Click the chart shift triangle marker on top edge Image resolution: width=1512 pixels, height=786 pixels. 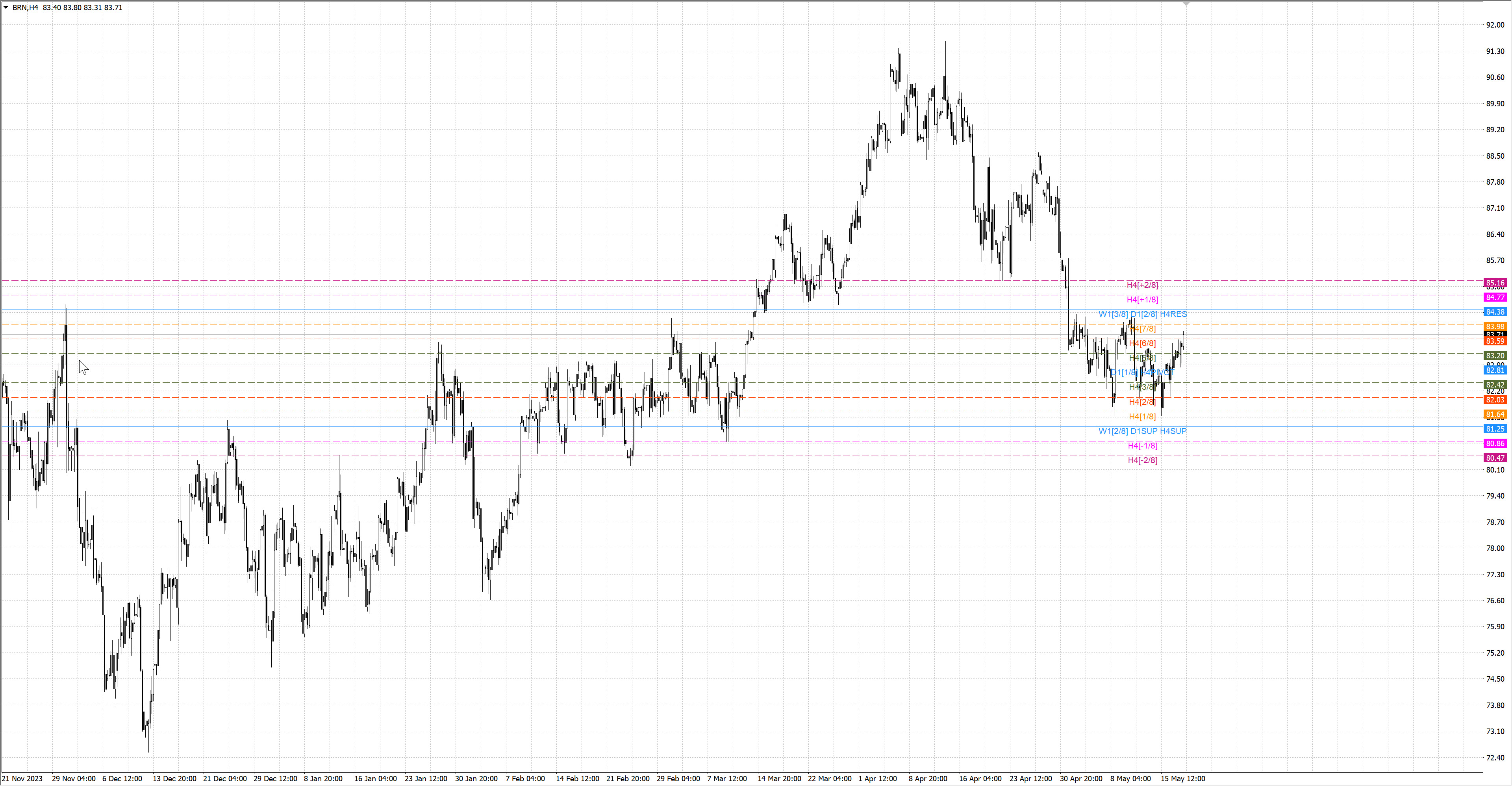coord(1186,4)
